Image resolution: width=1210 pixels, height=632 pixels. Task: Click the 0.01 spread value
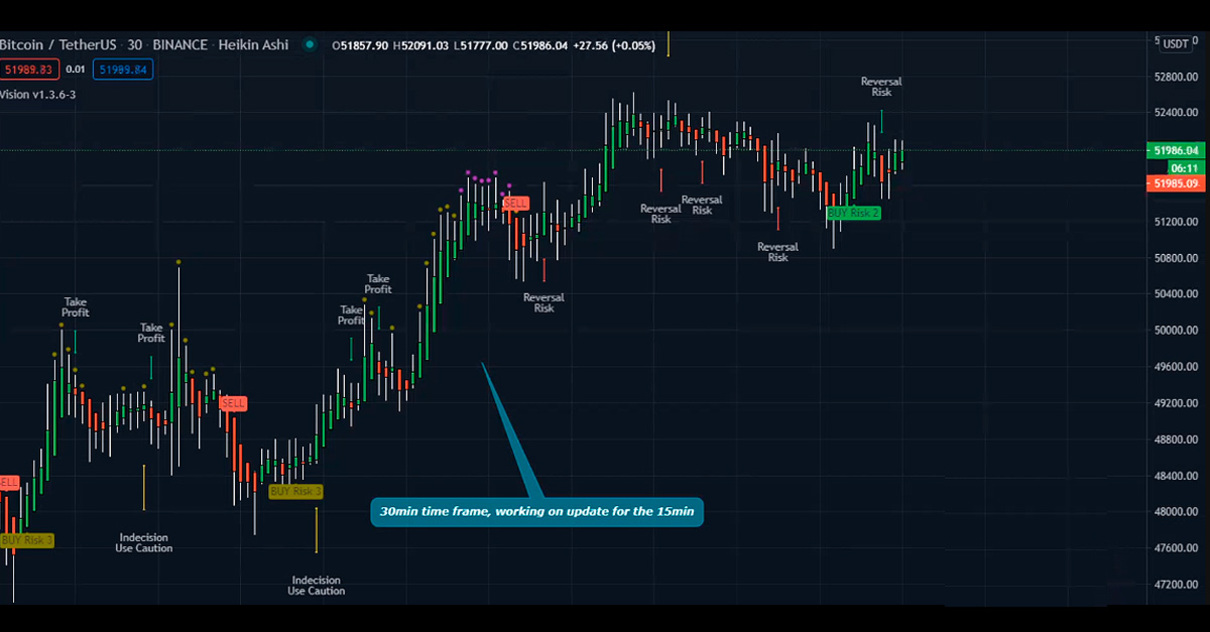tap(76, 69)
